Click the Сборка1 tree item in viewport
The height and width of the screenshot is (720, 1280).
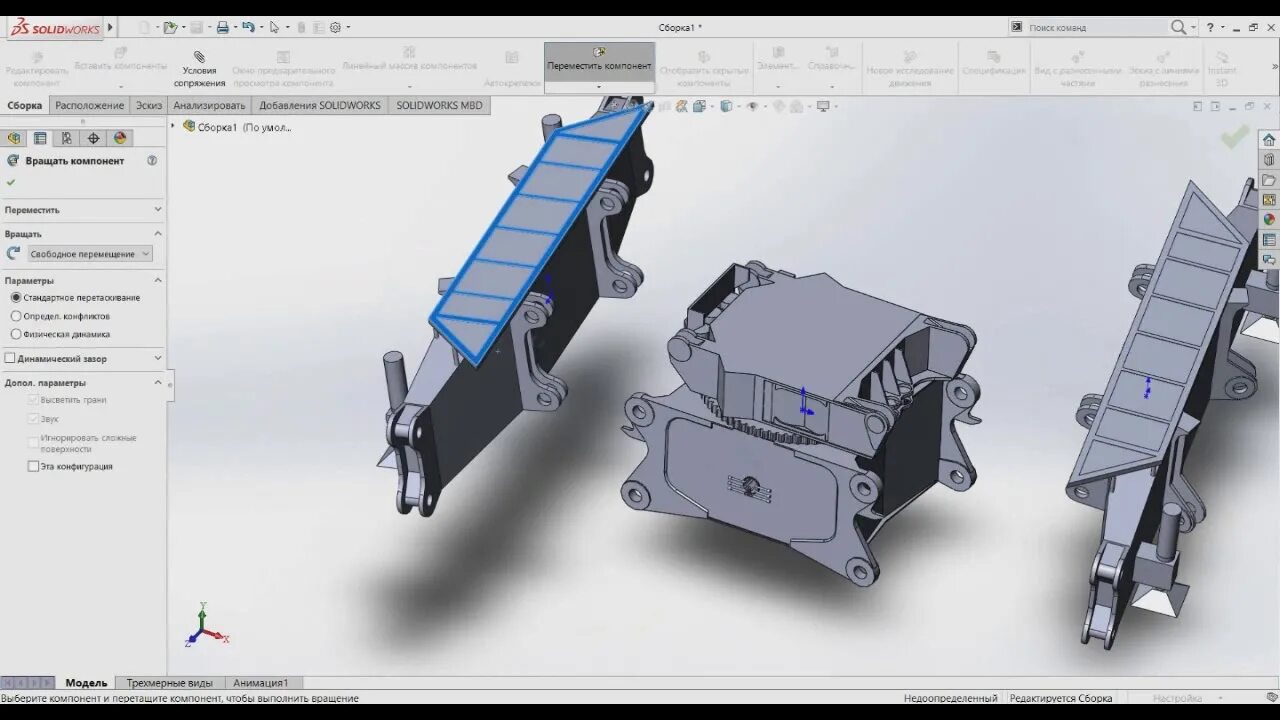point(237,127)
